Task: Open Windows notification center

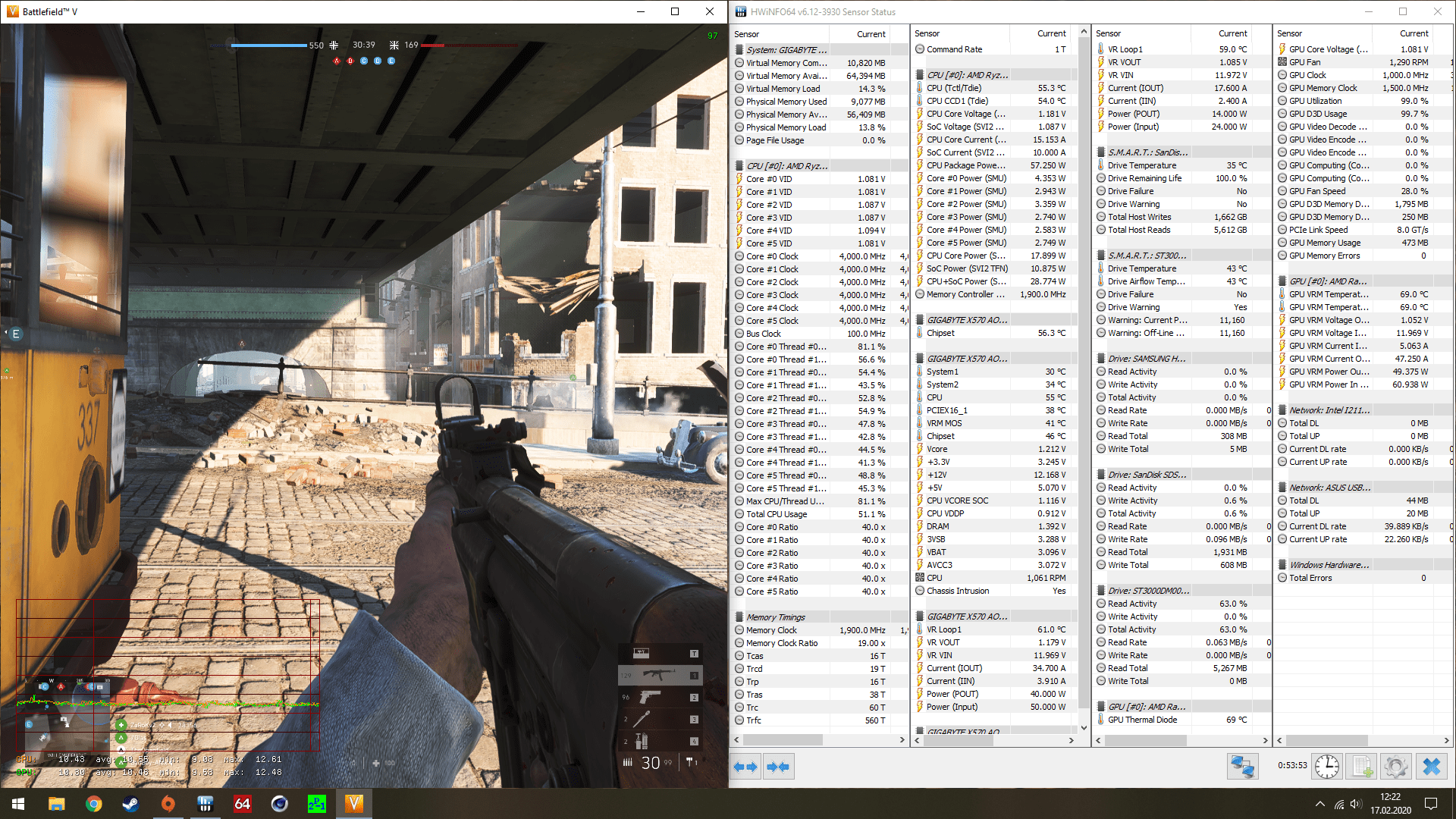Action: pos(1431,804)
